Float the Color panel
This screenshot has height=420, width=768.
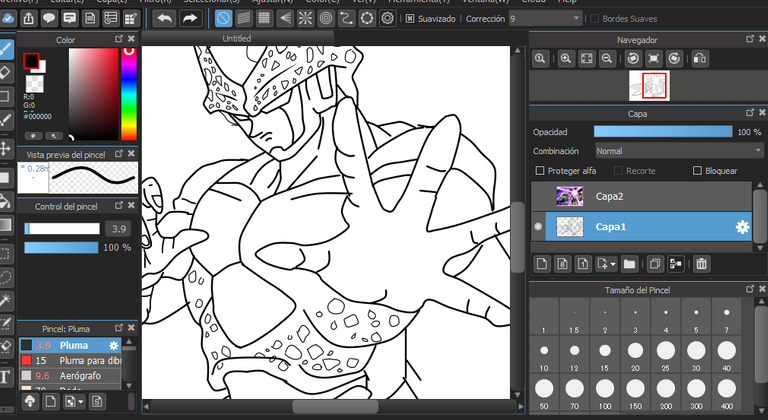click(119, 39)
